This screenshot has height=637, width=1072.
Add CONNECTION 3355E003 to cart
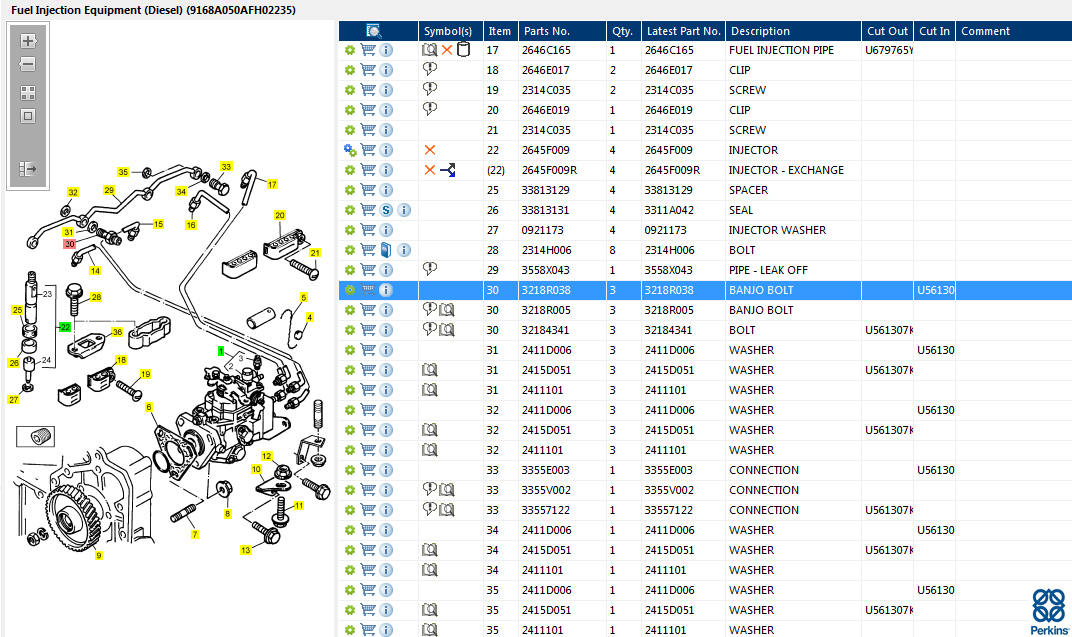click(x=368, y=470)
